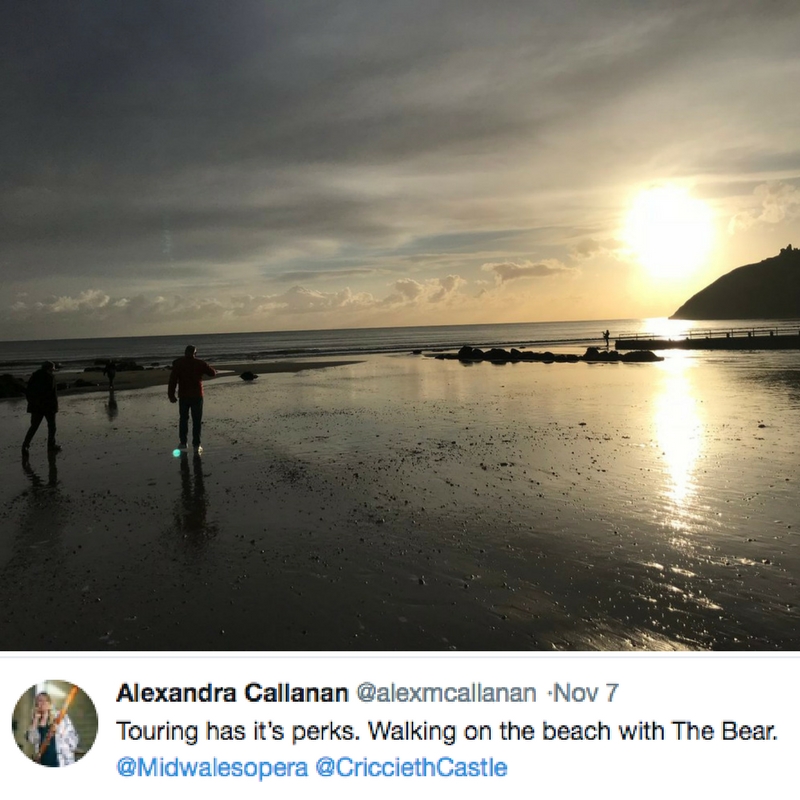Click the red-jacketed person in the photo
This screenshot has width=800, height=800.
pyautogui.click(x=191, y=398)
